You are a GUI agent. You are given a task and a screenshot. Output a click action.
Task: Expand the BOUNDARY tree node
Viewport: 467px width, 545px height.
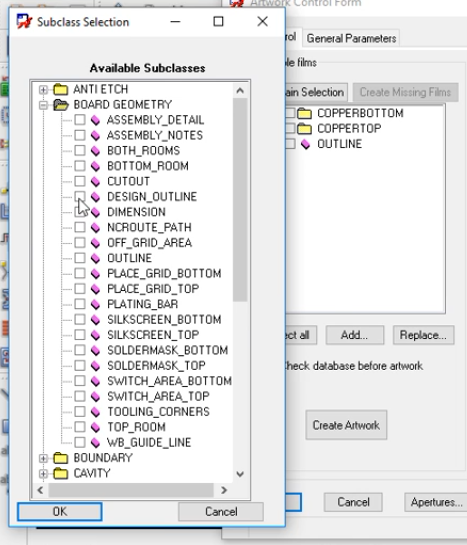[x=43, y=458]
